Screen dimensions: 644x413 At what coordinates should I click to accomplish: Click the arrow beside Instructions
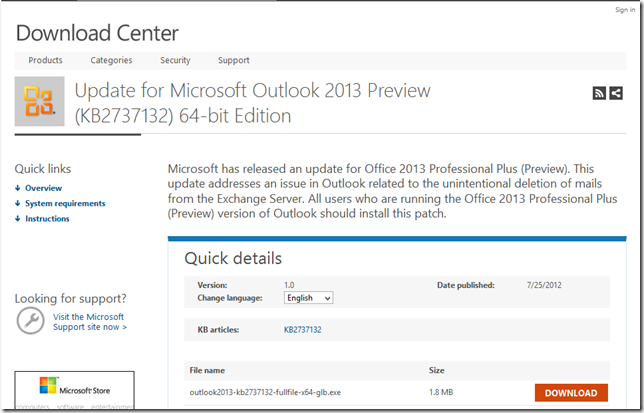coord(18,218)
